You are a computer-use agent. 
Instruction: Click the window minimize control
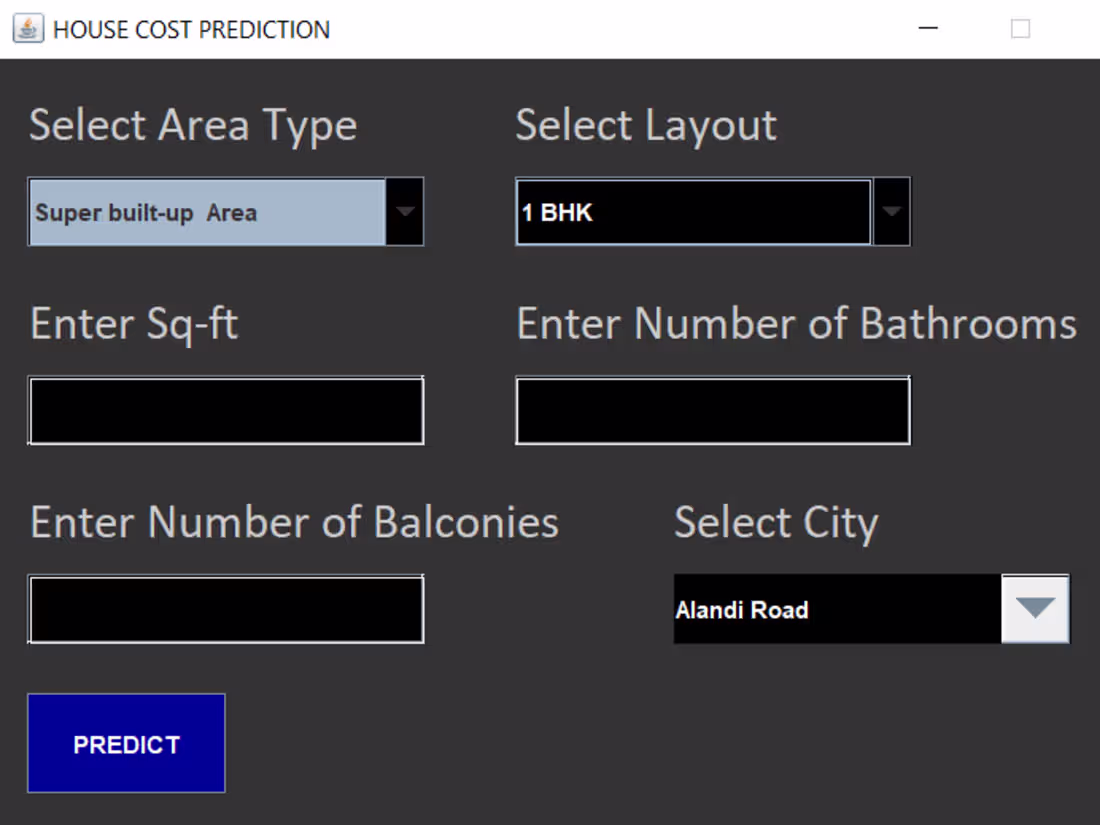(928, 28)
